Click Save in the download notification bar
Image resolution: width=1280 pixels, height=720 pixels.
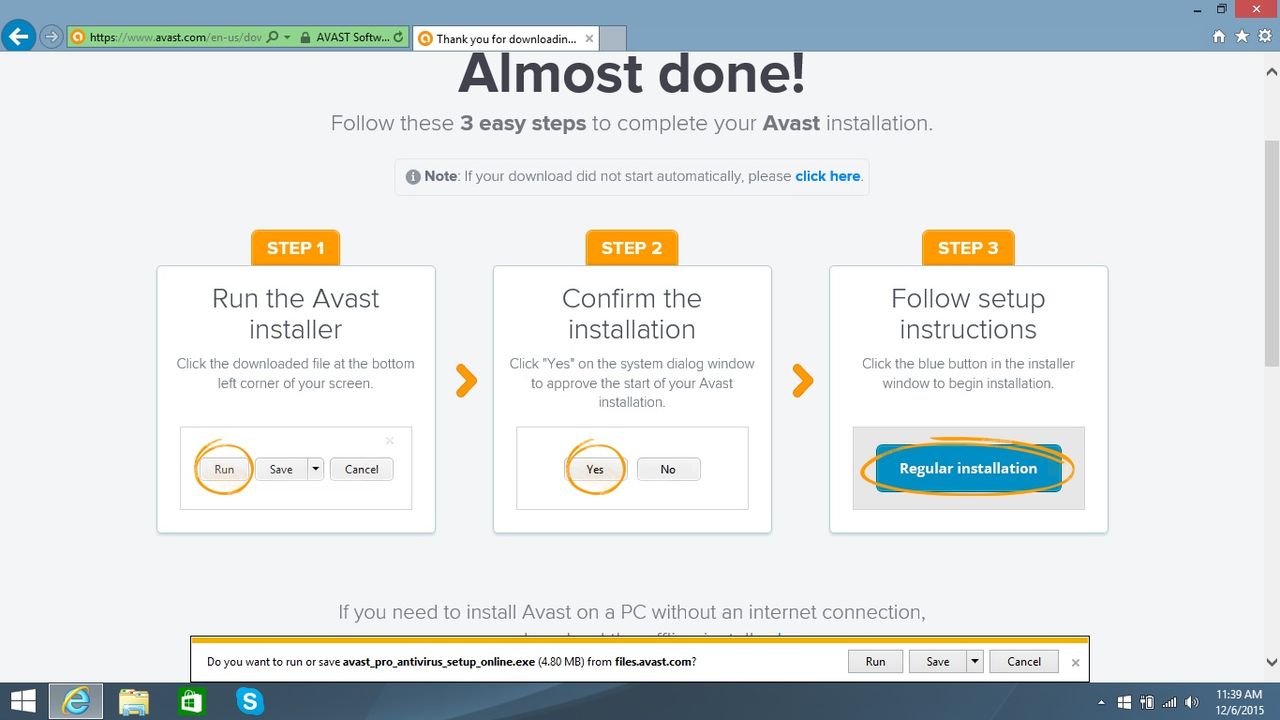[x=937, y=661]
